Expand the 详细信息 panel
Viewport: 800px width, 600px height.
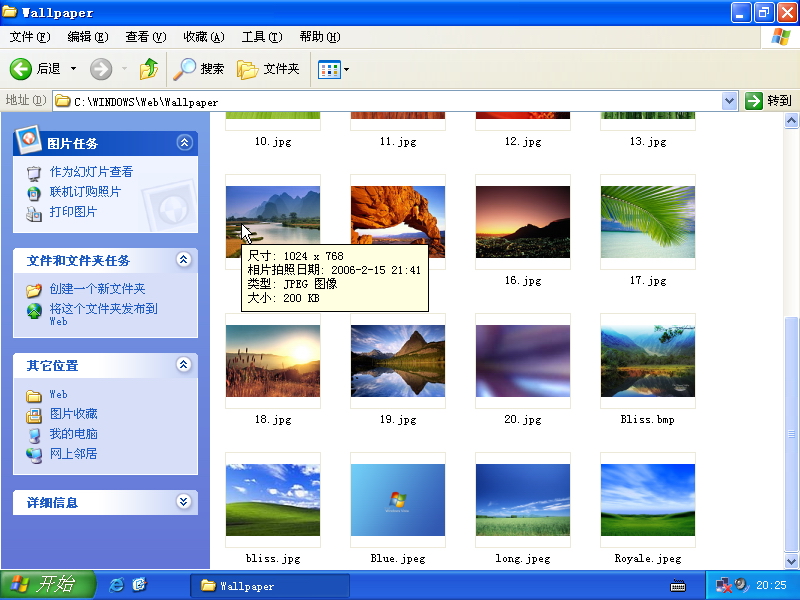[184, 502]
